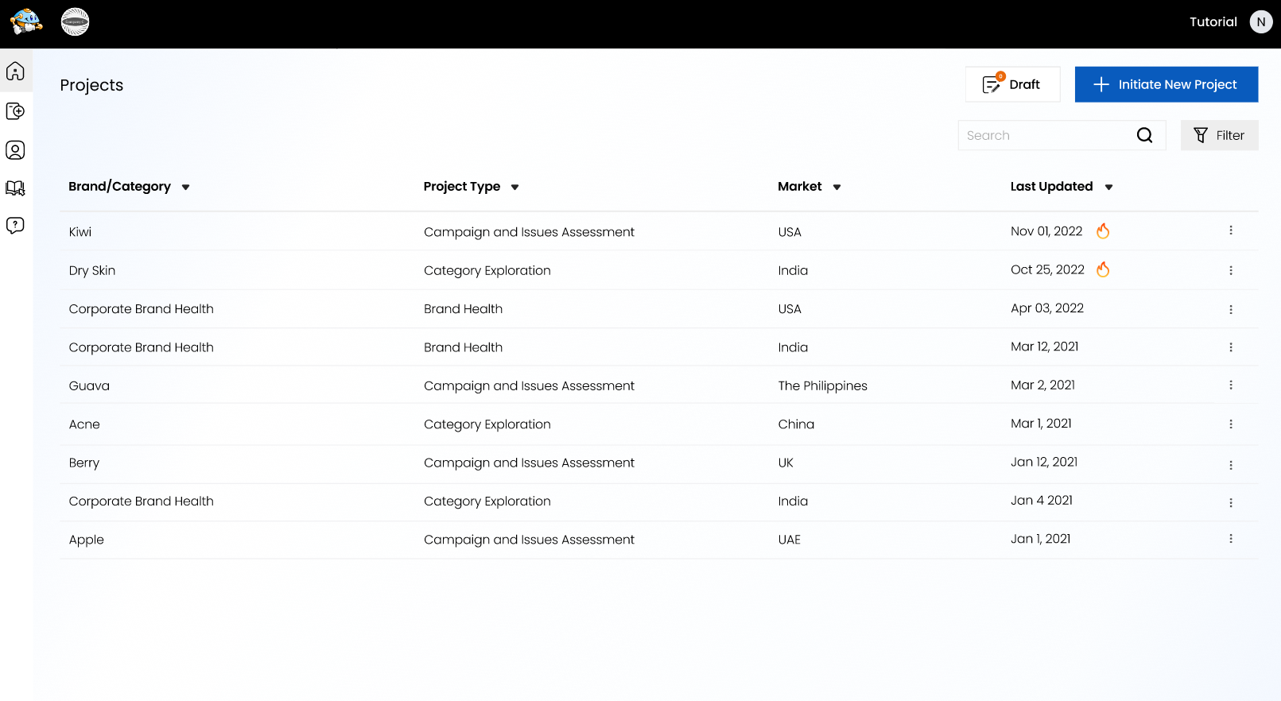
Task: Expand the Project Type column dropdown
Action: 515,187
